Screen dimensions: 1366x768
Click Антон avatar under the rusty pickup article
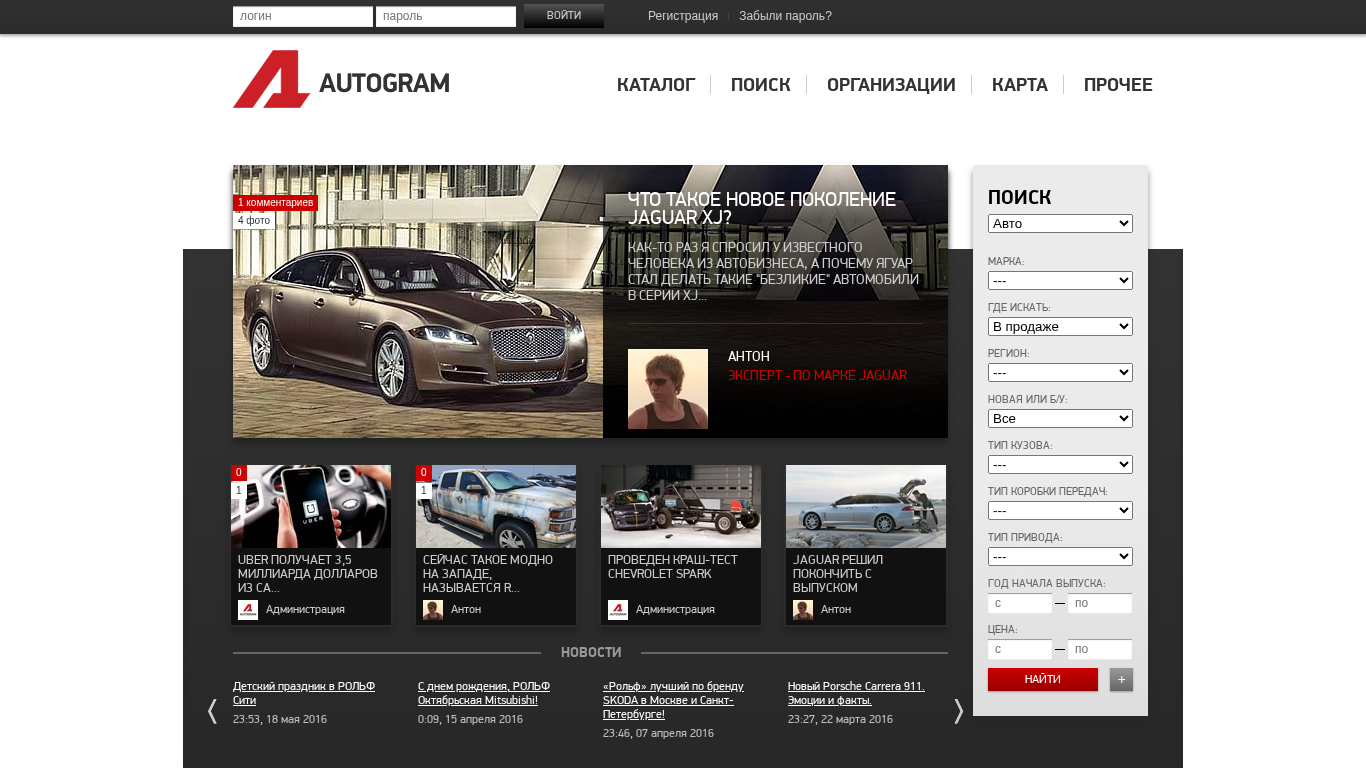pos(433,610)
